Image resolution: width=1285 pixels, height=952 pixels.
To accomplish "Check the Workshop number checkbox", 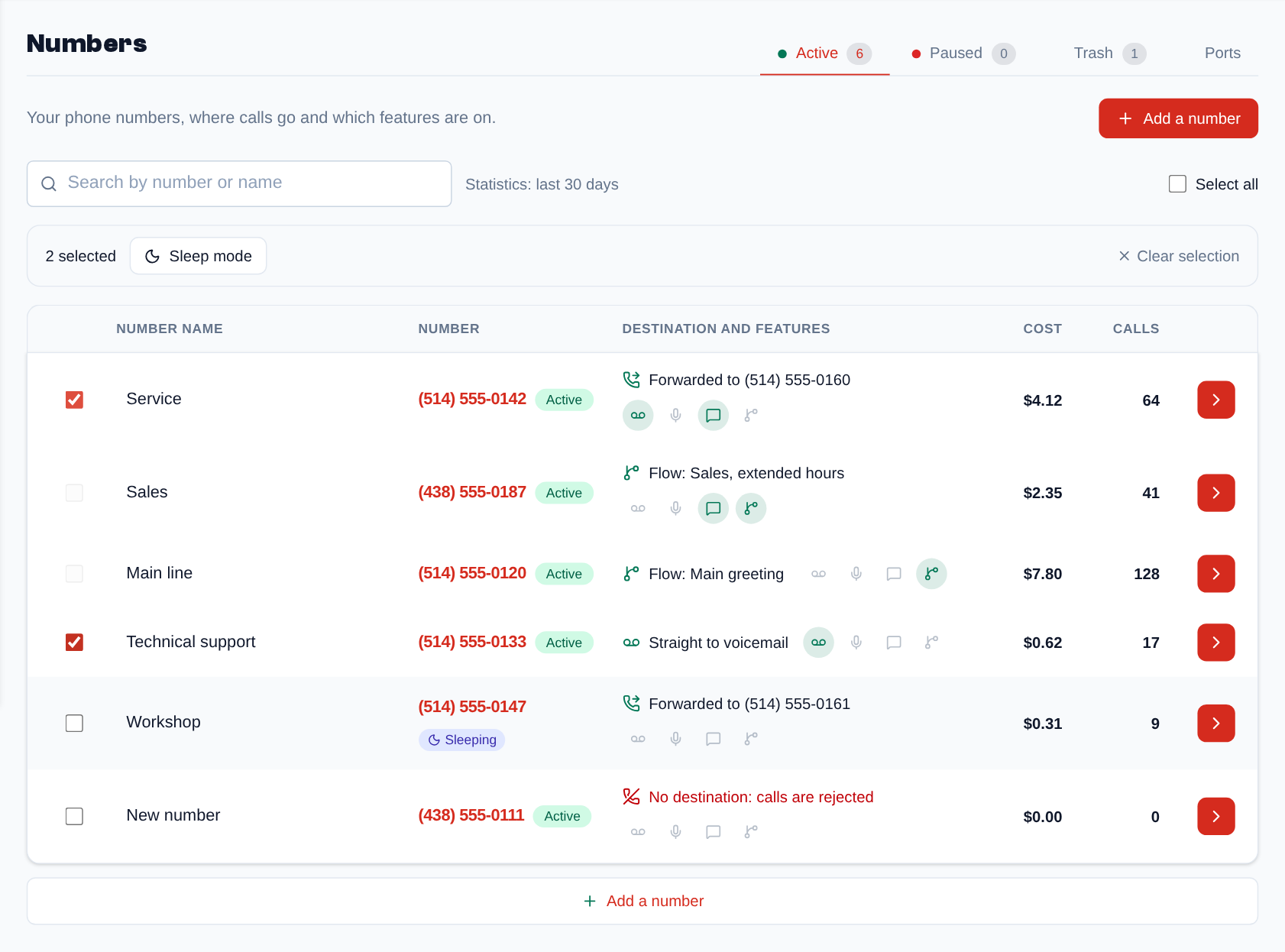I will pyautogui.click(x=74, y=724).
